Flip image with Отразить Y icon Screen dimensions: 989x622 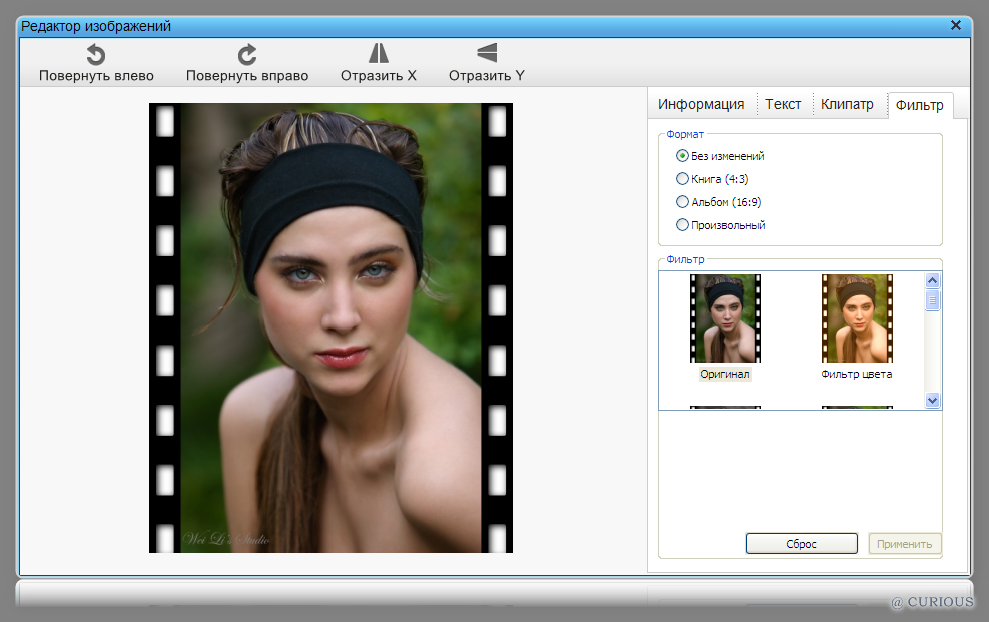(x=487, y=54)
